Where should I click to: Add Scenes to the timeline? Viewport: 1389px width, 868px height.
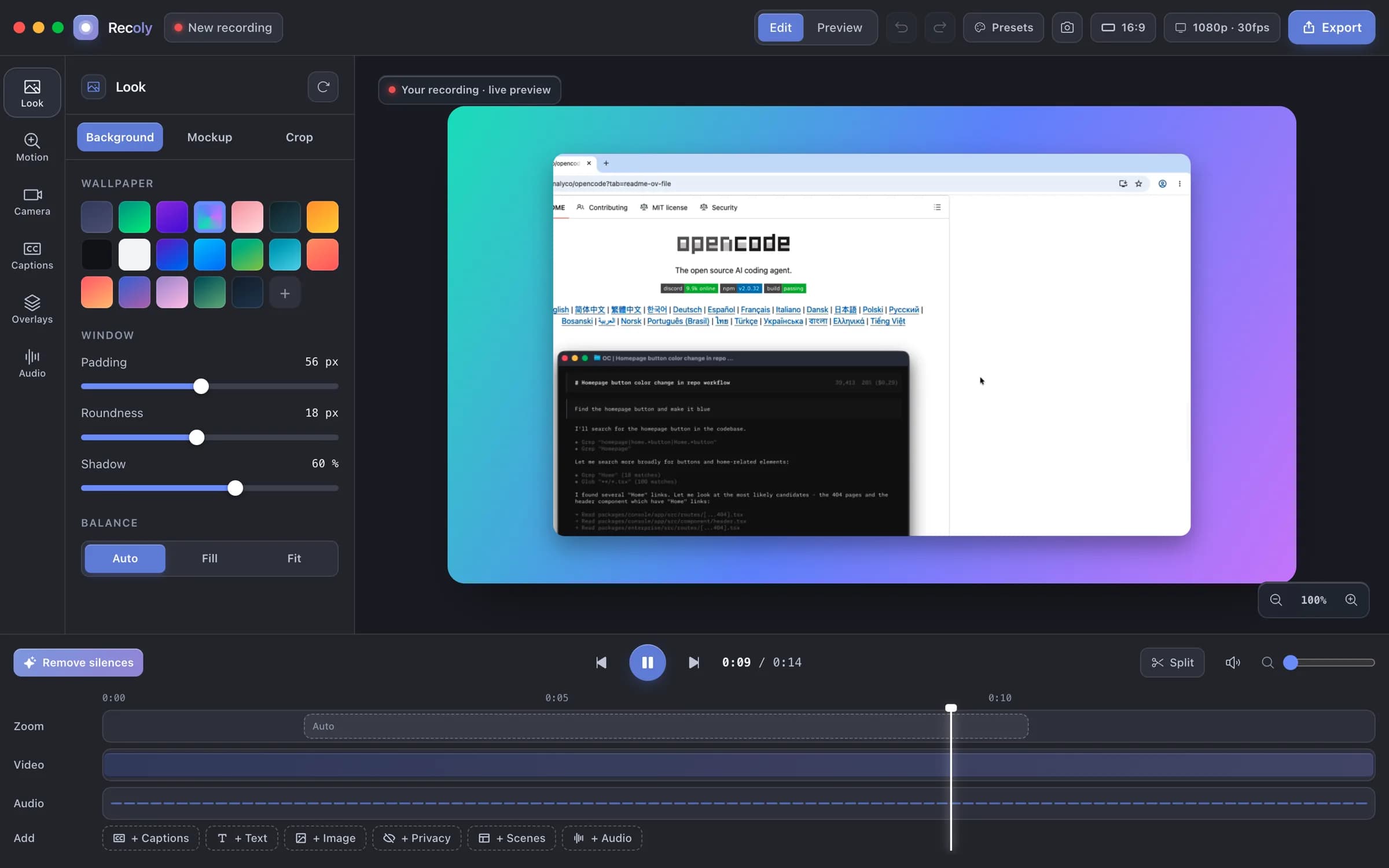pyautogui.click(x=512, y=838)
